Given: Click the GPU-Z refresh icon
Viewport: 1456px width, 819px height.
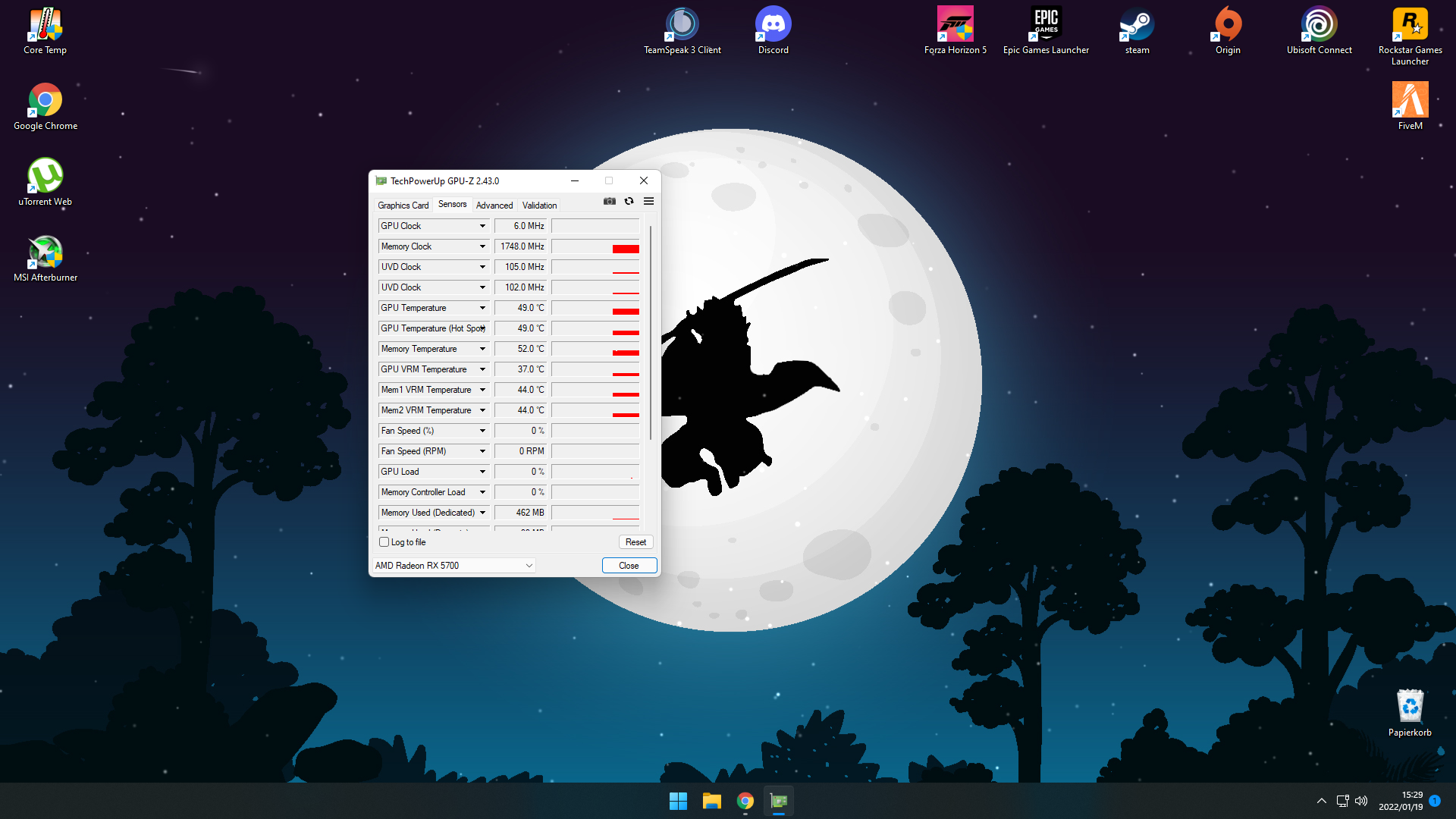Looking at the screenshot, I should [x=629, y=202].
